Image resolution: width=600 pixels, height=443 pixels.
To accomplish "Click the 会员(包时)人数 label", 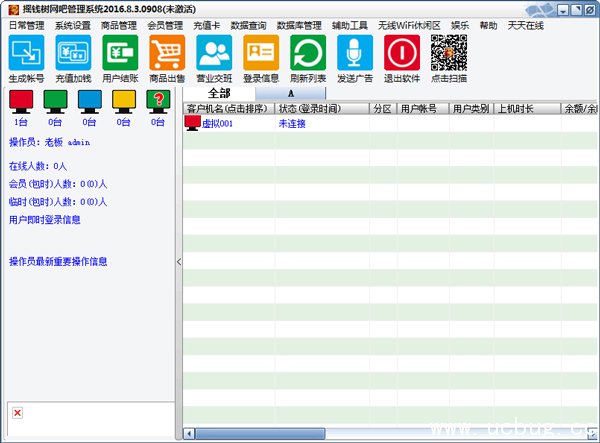I will [x=58, y=184].
